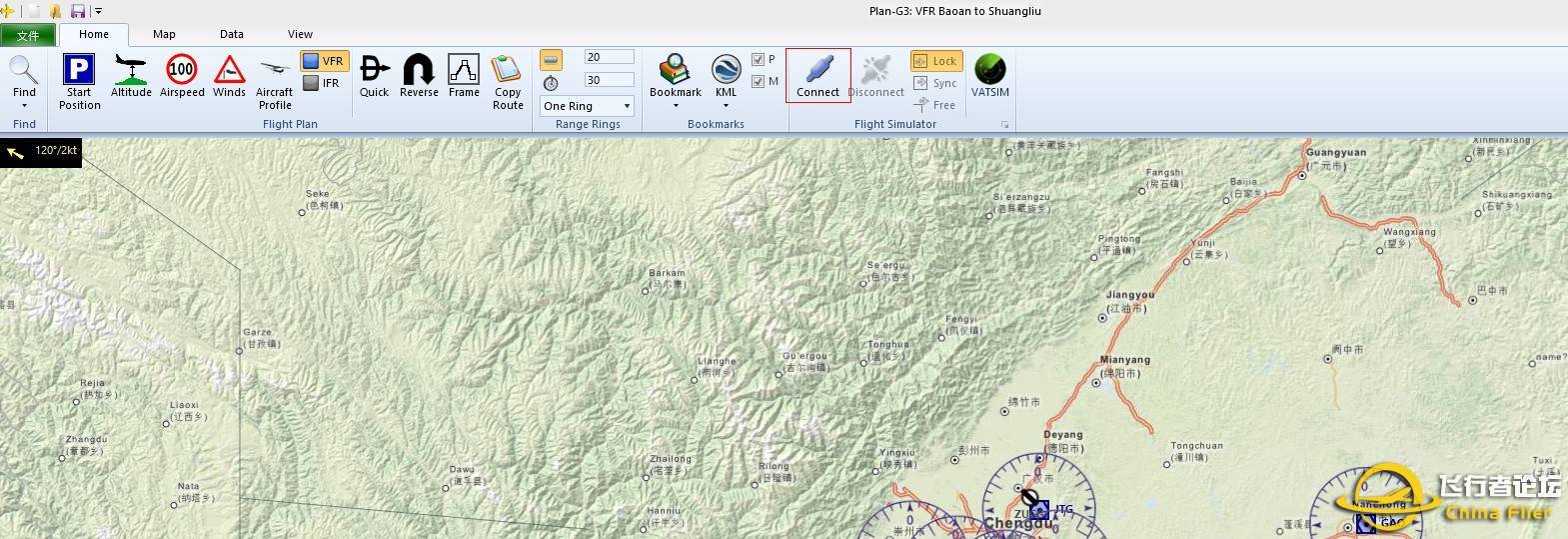The image size is (1568, 539).
Task: Expand the Flight Simulator group dialog launcher
Action: point(1004,125)
